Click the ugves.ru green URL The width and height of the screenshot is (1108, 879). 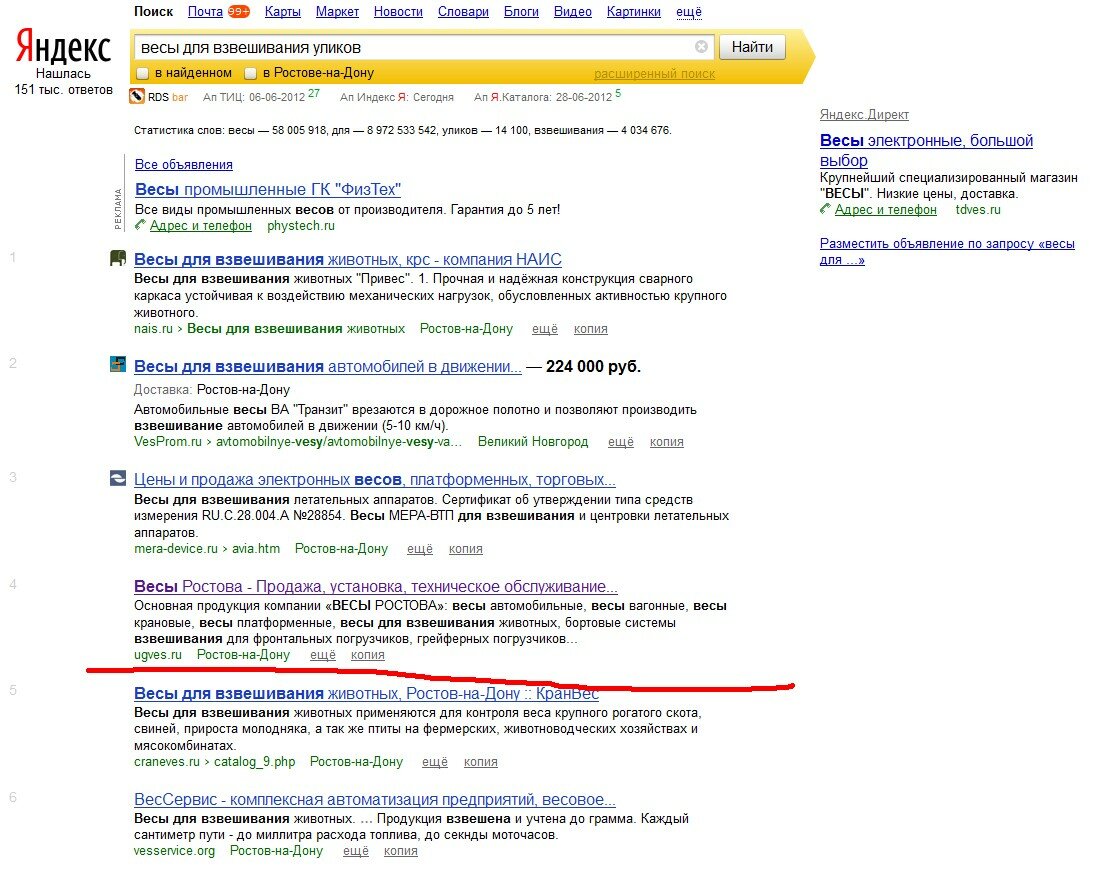click(158, 654)
